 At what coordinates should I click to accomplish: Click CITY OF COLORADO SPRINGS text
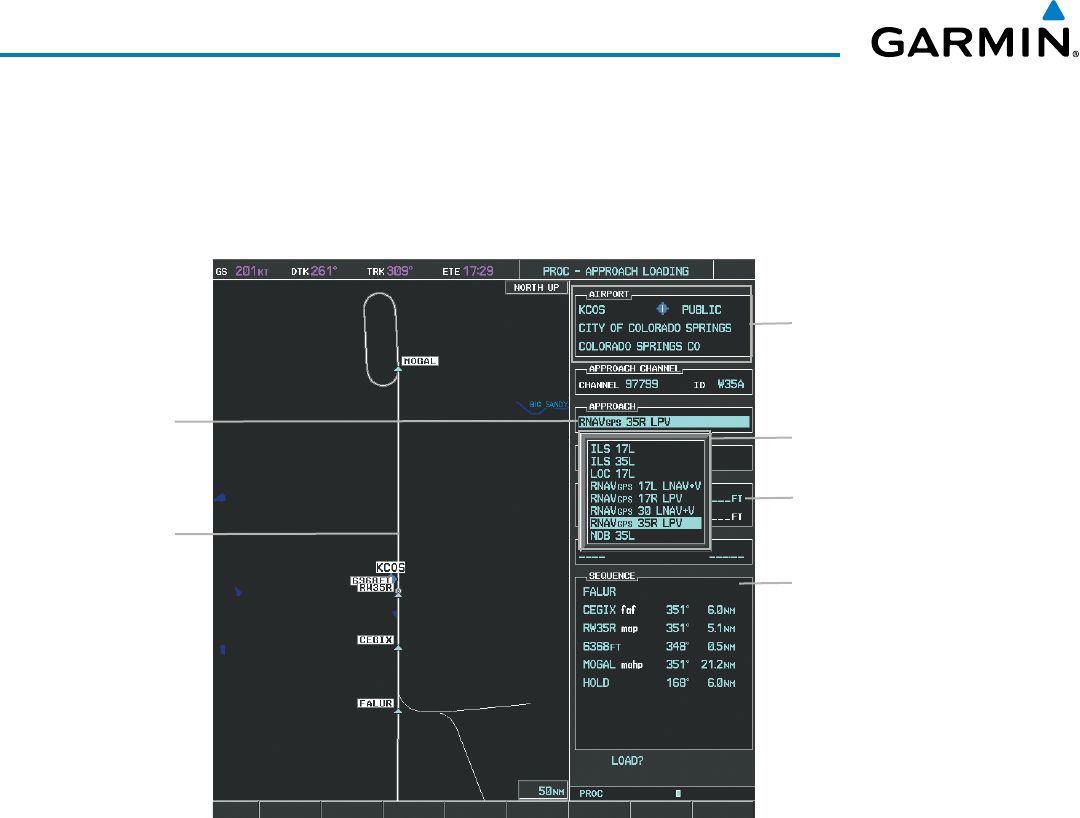[655, 328]
